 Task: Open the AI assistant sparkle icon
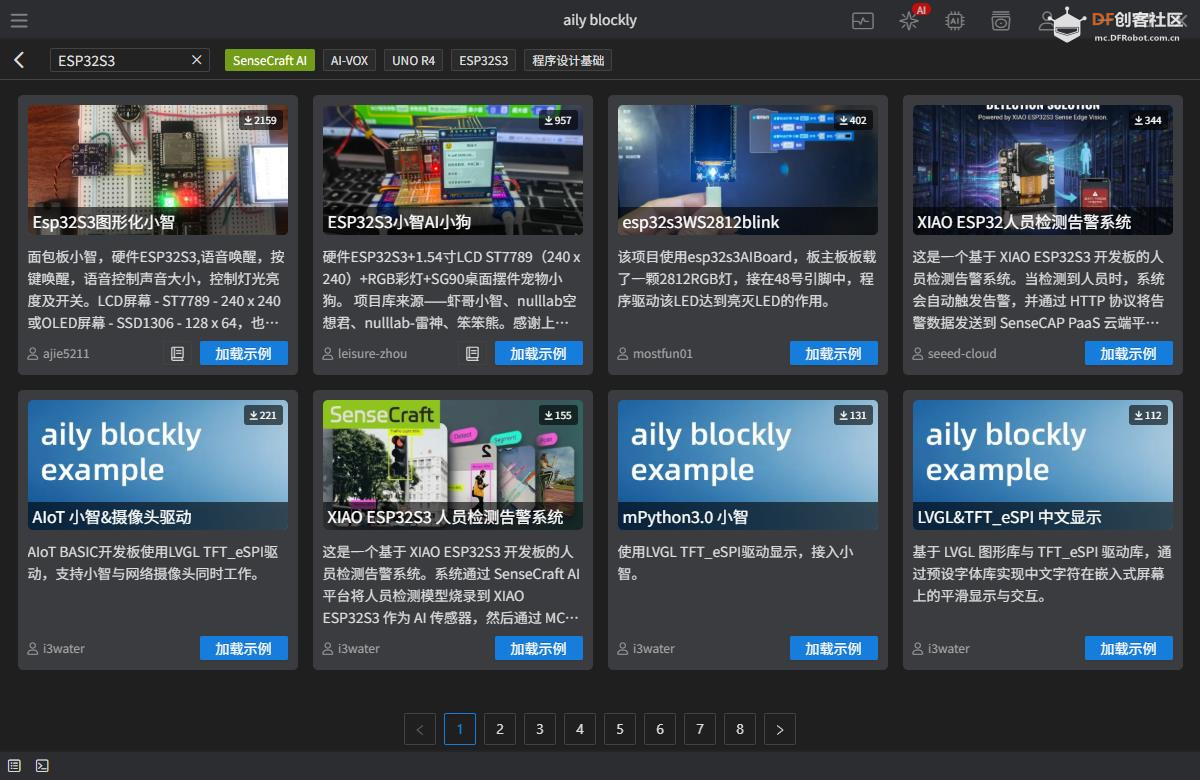click(909, 20)
